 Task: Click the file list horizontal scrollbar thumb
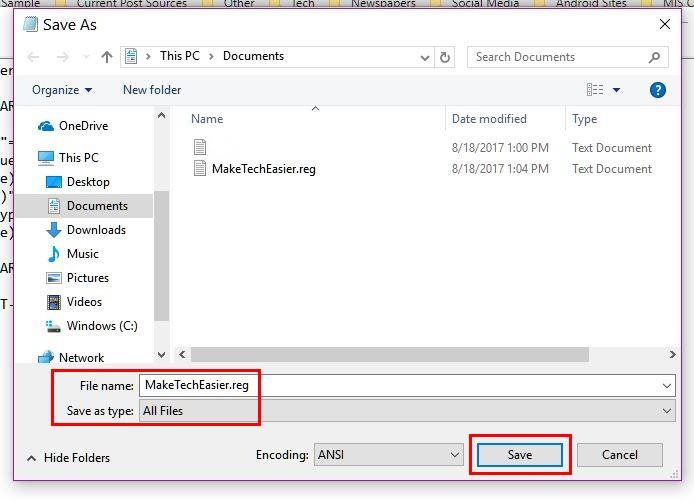coord(389,354)
